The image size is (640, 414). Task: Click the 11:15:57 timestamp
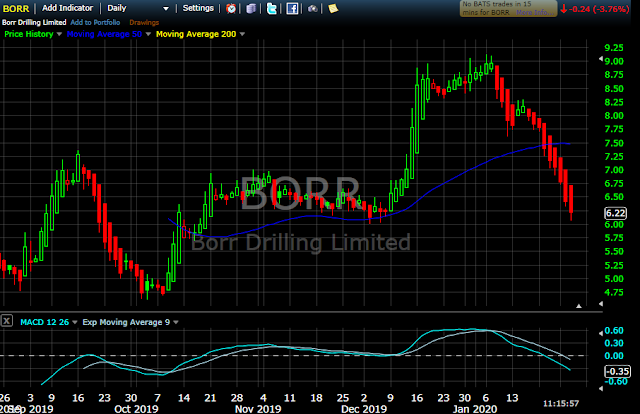point(561,404)
